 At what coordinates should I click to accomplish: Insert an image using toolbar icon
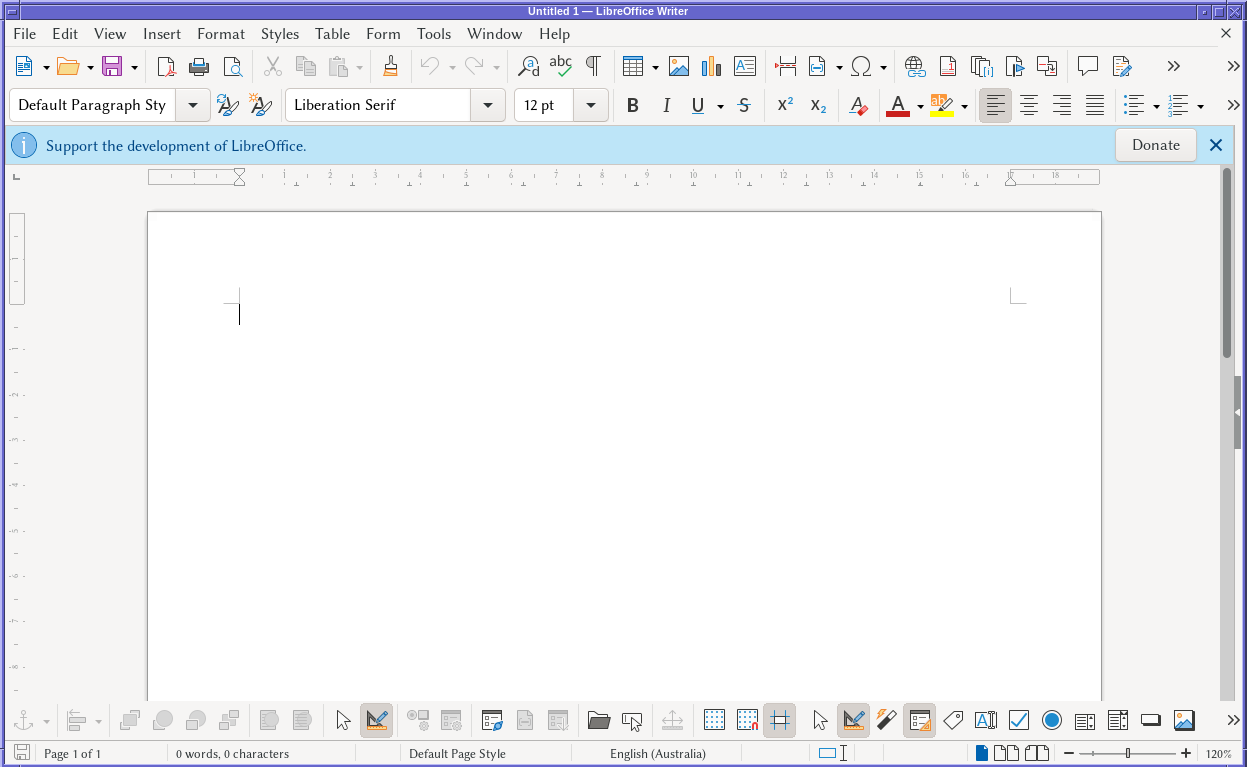tap(679, 67)
